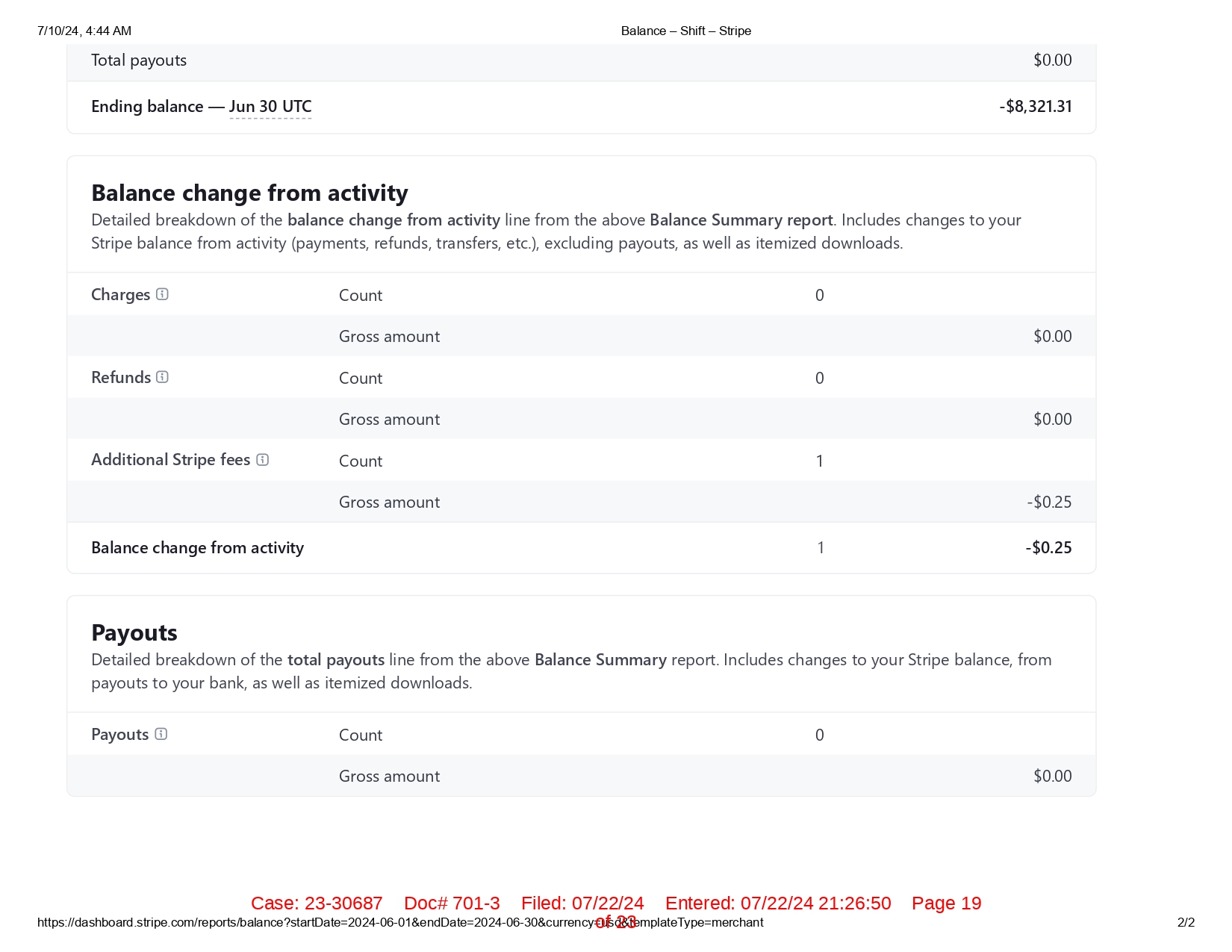Click the Additional Stripe fees count value 1
This screenshot has height=952, width=1232.
pos(819,461)
